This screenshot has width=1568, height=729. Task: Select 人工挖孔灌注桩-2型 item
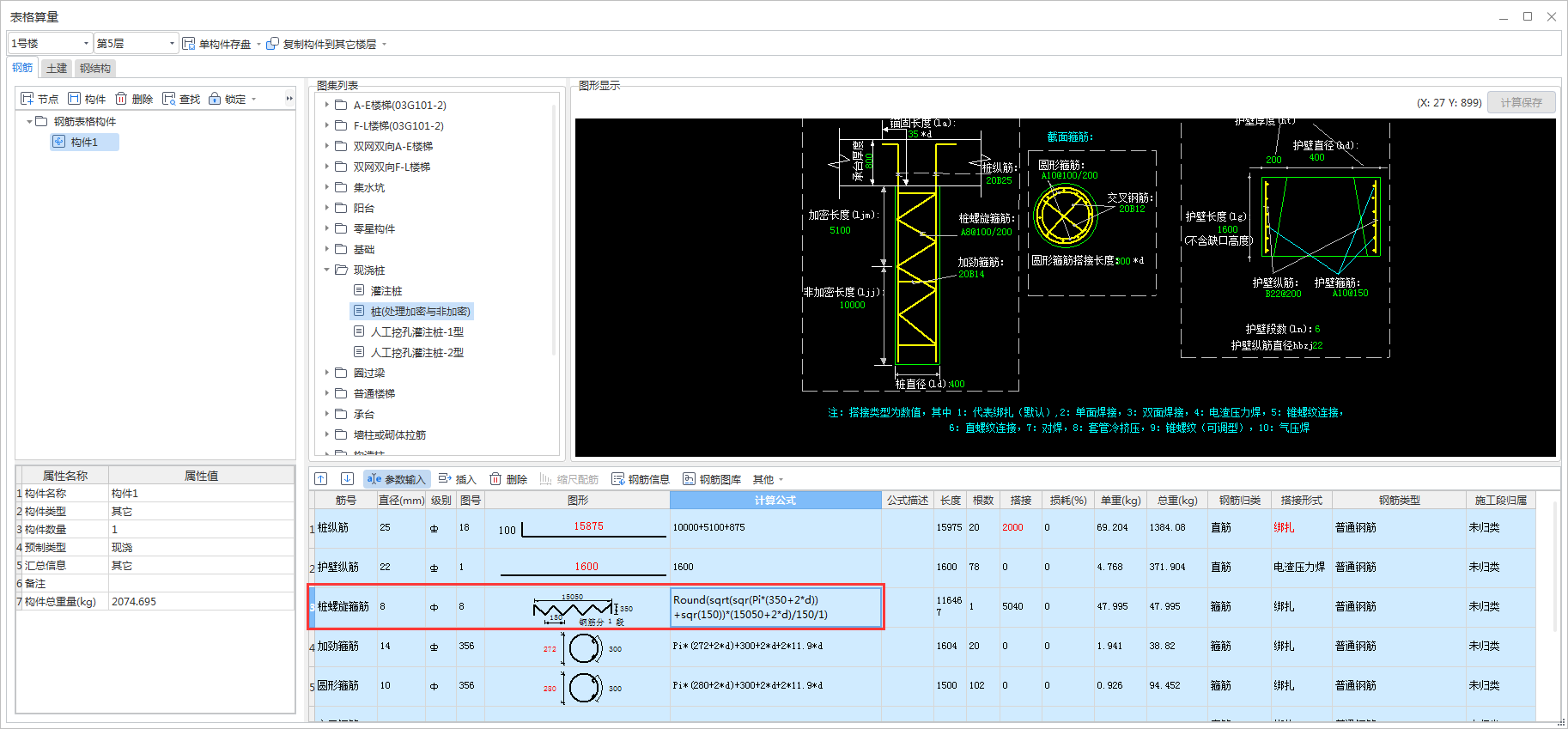(416, 353)
